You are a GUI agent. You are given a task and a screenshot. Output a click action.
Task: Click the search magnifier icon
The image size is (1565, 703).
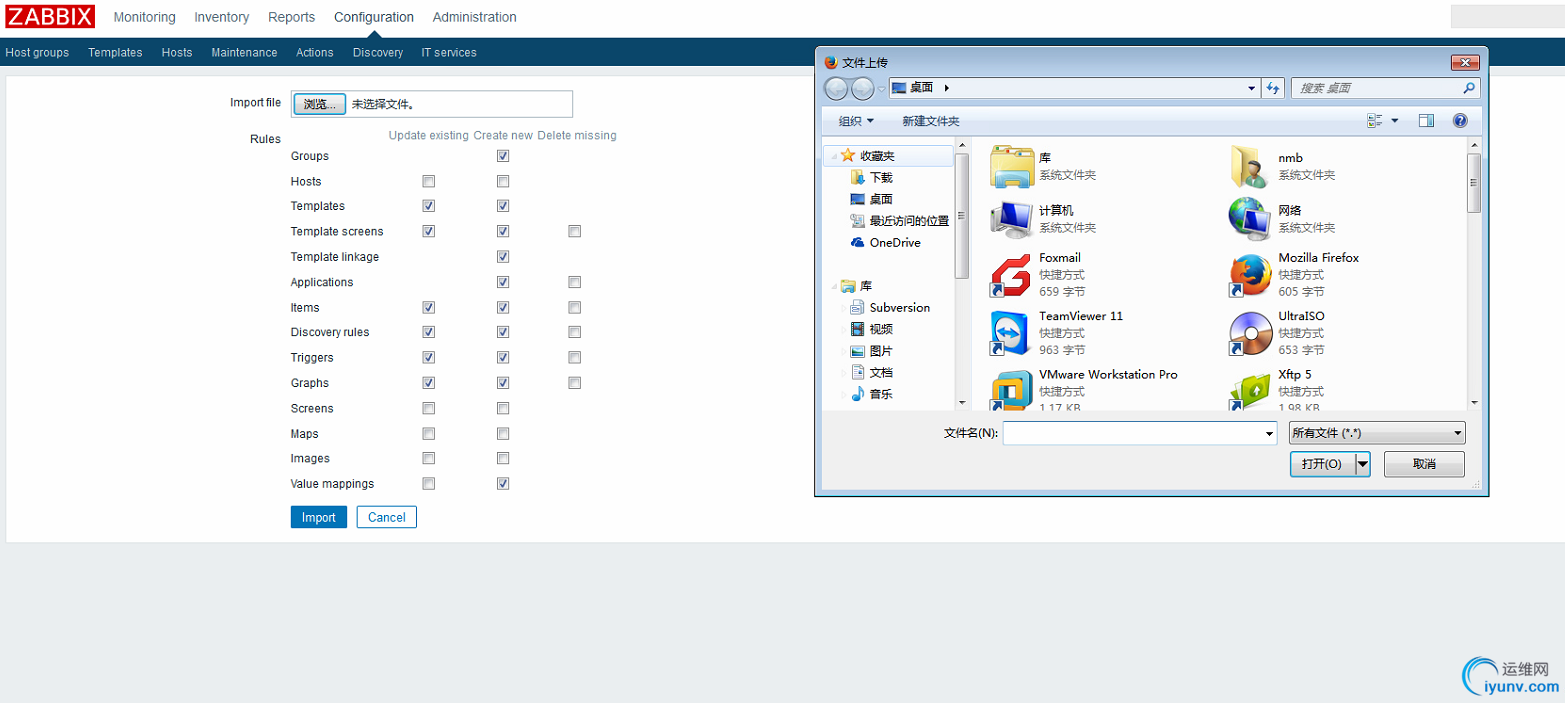pyautogui.click(x=1468, y=88)
